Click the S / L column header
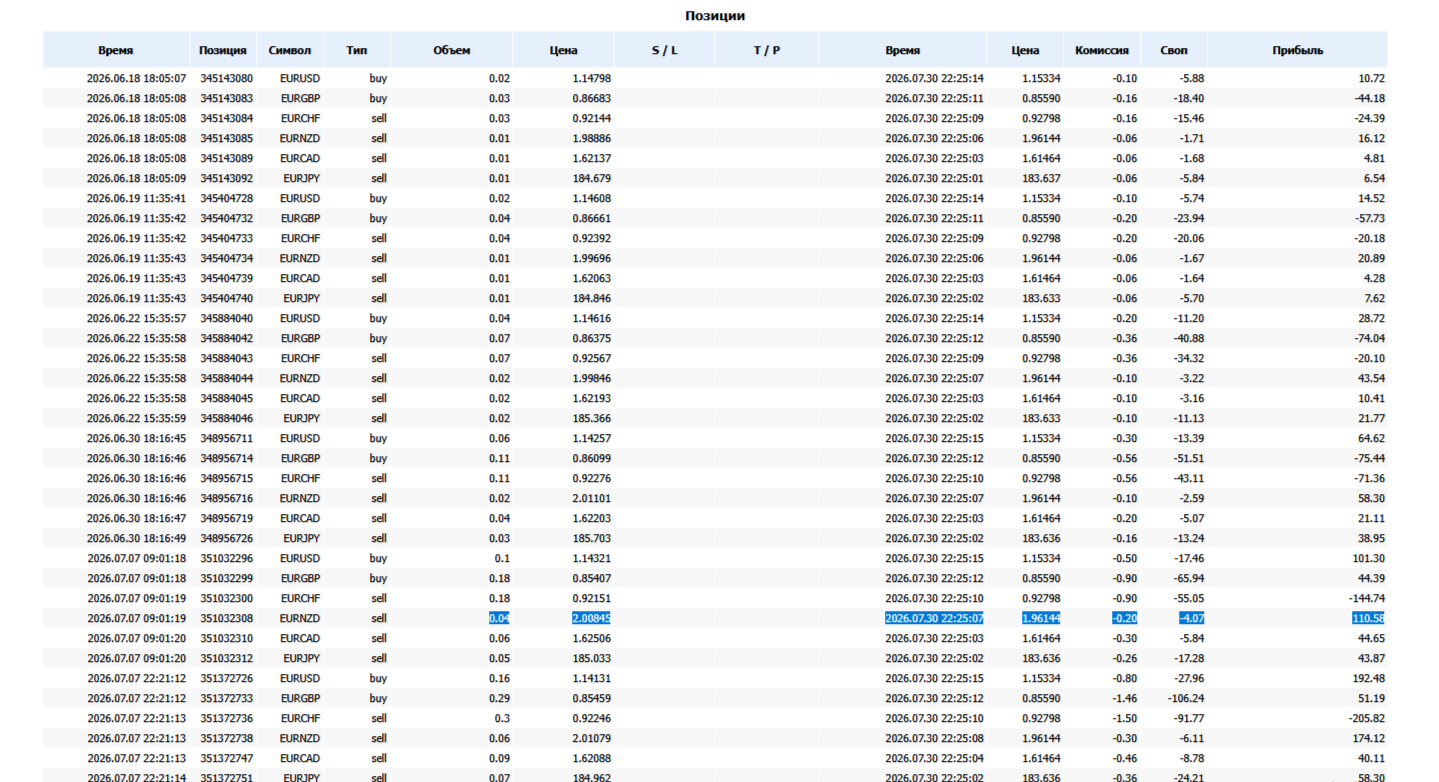This screenshot has width=1439, height=782. coord(664,50)
